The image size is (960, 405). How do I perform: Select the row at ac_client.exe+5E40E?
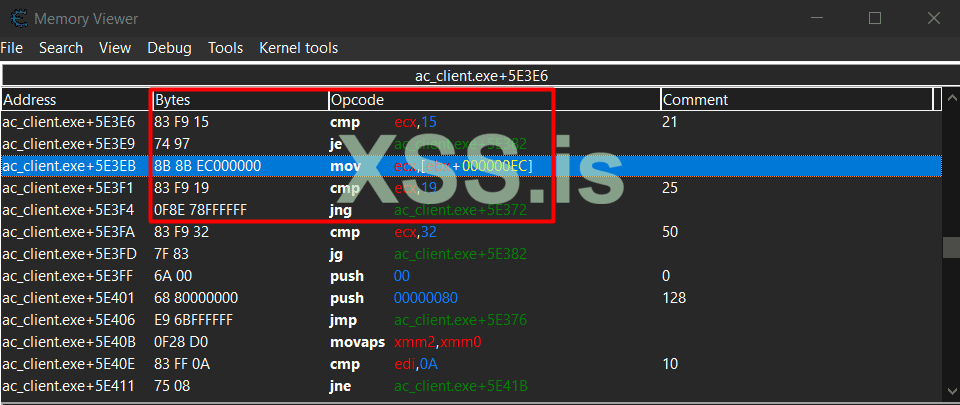[x=471, y=364]
